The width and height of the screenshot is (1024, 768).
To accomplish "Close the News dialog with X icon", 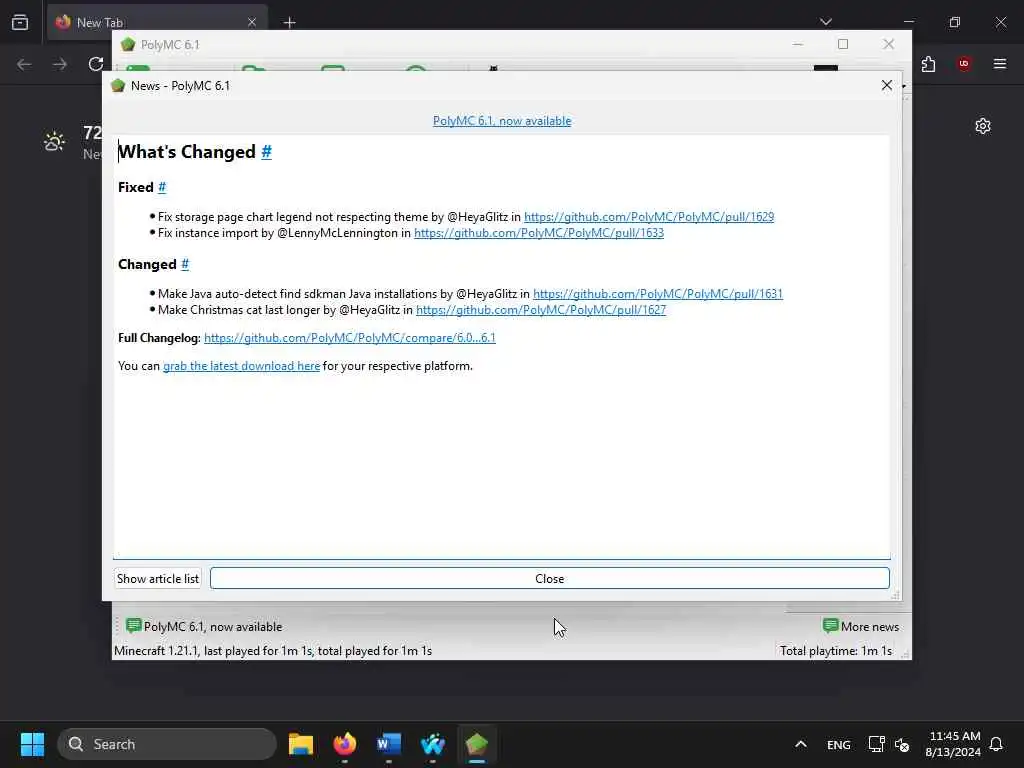I will click(886, 86).
